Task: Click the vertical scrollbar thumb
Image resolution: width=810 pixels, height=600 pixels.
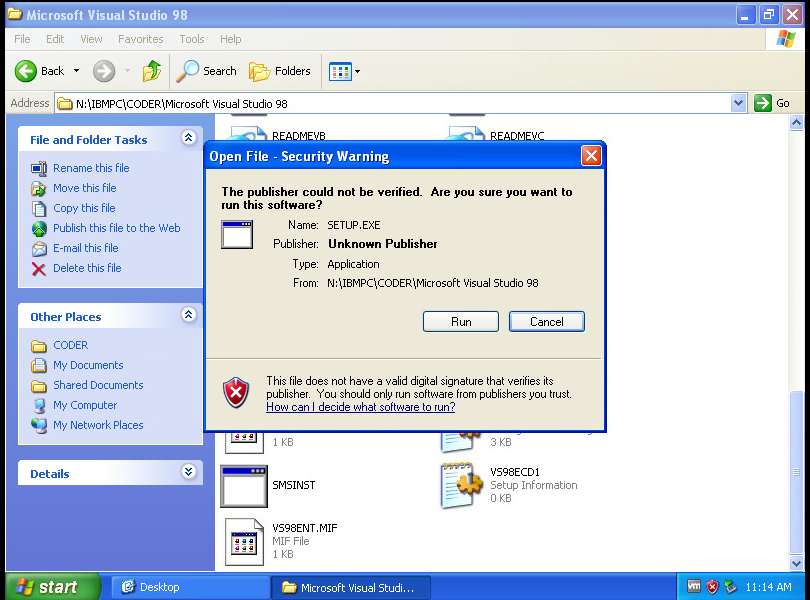Action: [797, 472]
